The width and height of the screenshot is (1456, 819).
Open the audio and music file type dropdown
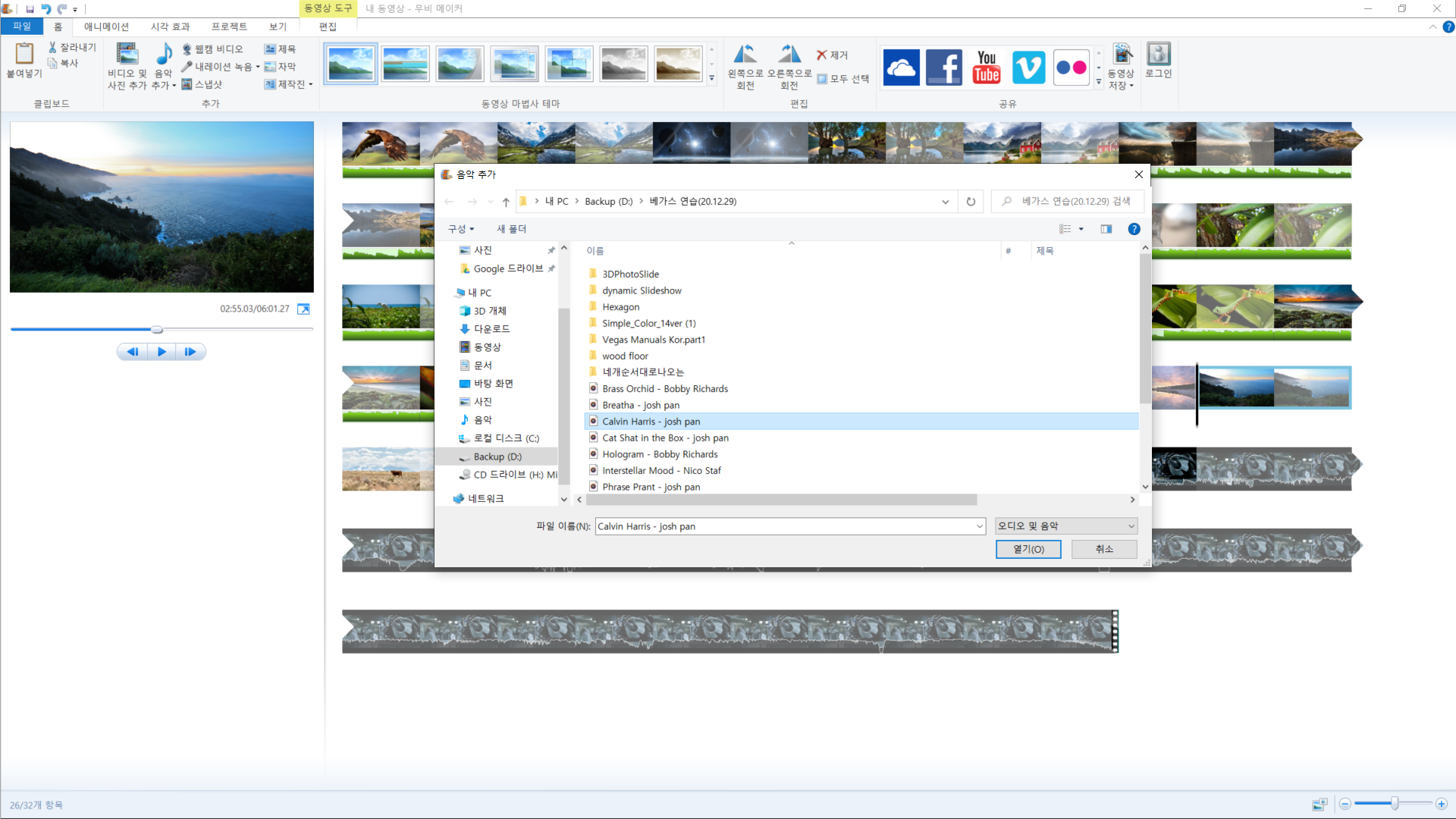pyautogui.click(x=1065, y=526)
